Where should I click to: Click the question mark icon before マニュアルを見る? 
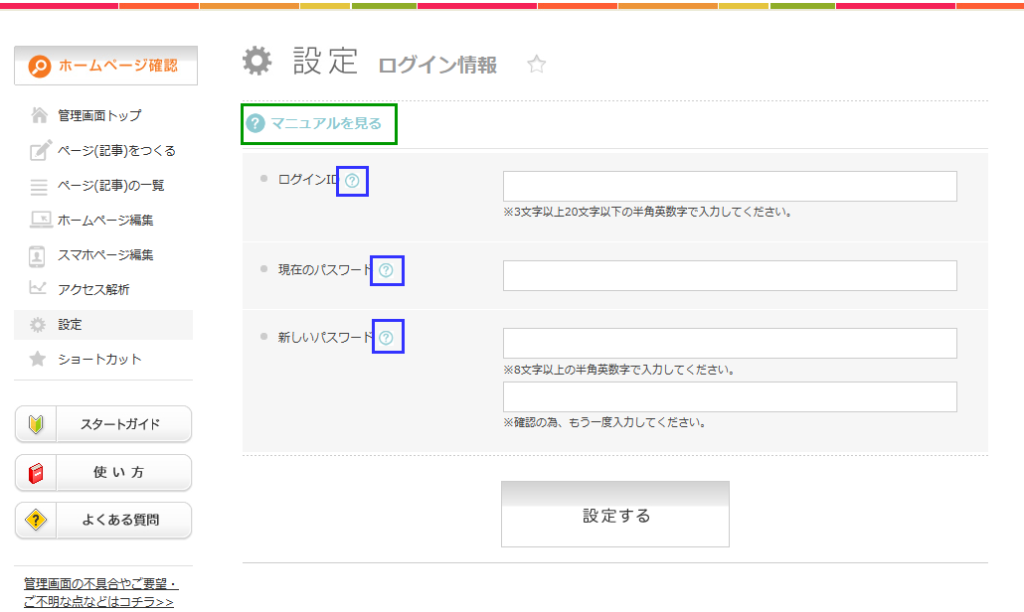(x=256, y=124)
